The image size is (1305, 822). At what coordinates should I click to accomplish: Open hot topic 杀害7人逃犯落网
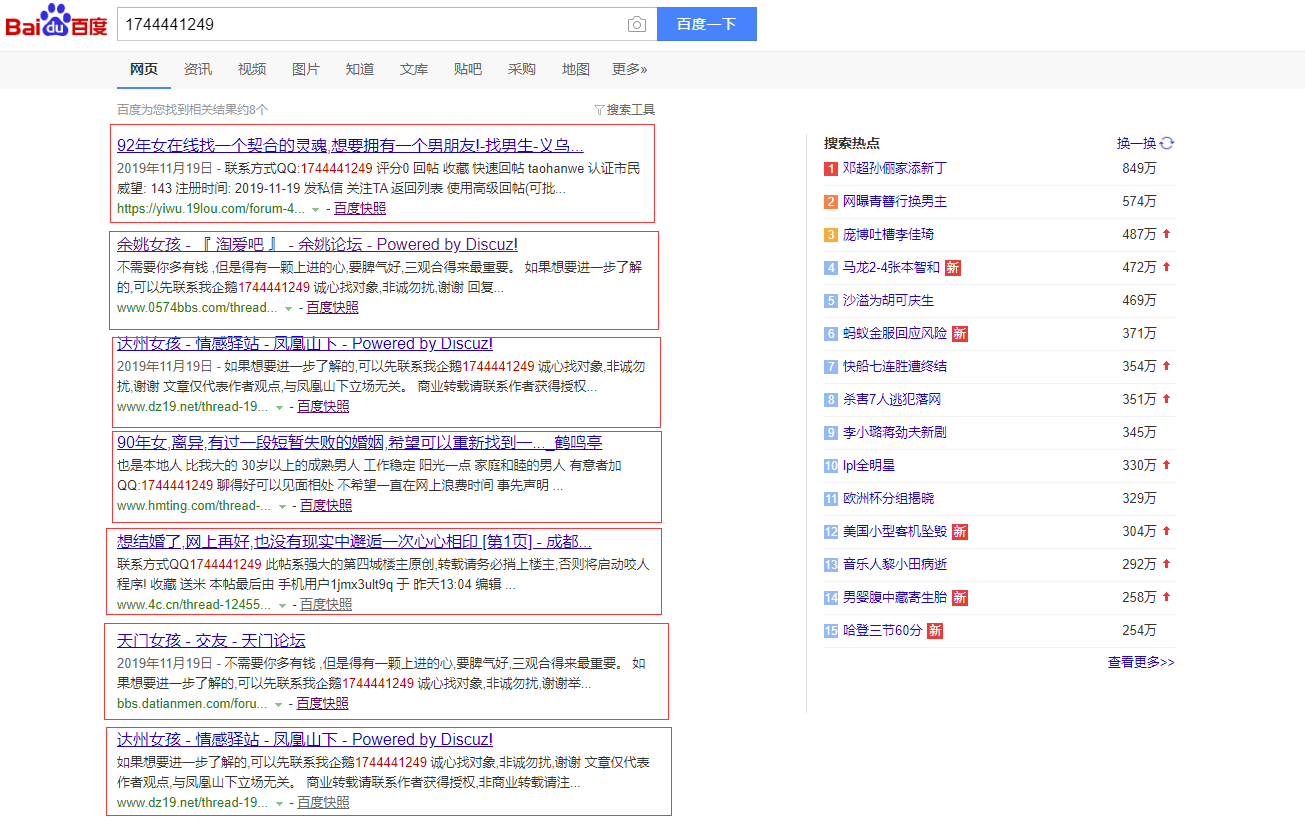(891, 399)
